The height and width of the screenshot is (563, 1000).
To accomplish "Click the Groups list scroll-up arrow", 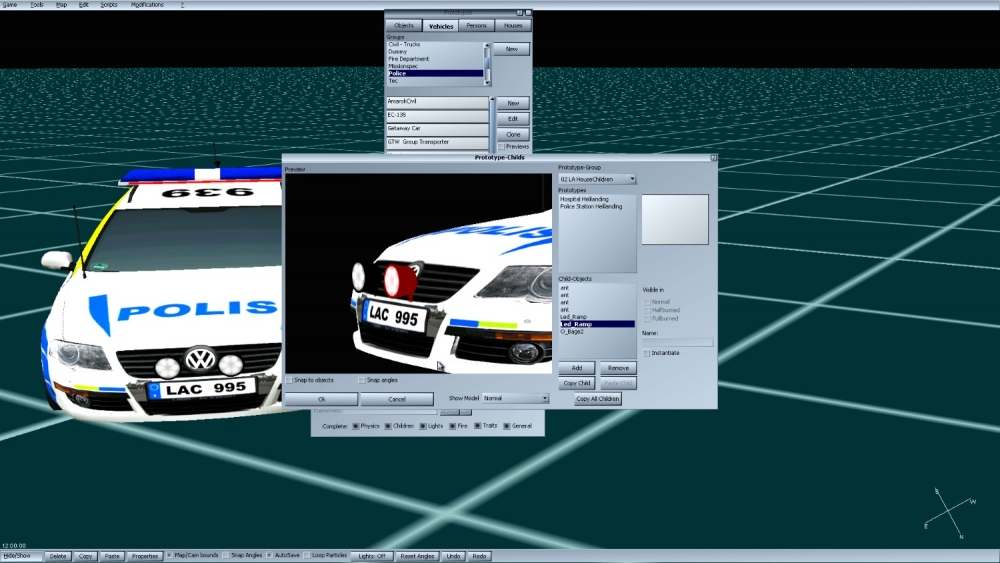I will point(488,46).
